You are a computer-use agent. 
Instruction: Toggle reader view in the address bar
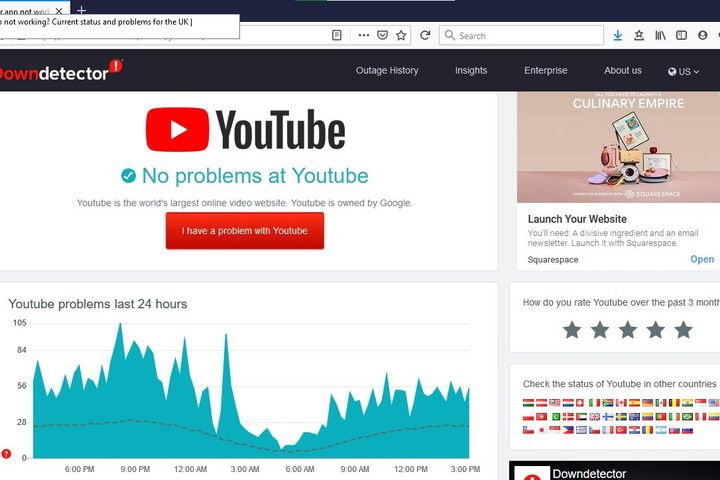(337, 35)
